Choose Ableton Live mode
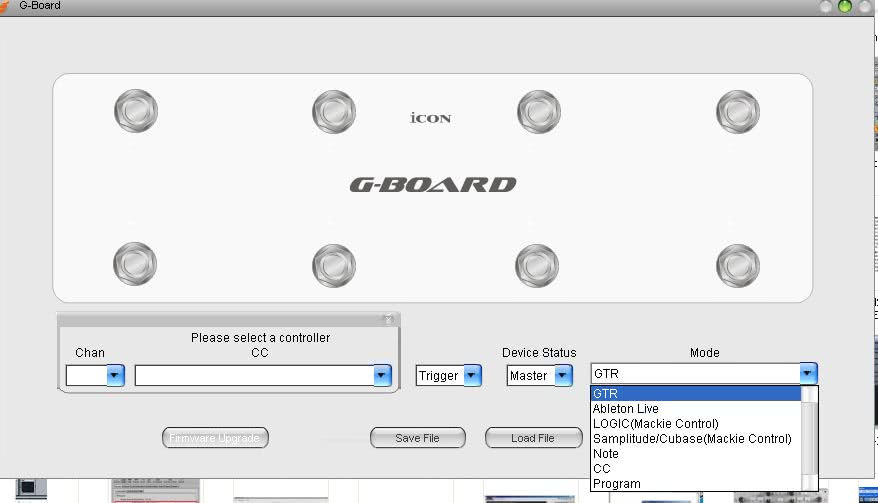The width and height of the screenshot is (878, 503). 696,409
